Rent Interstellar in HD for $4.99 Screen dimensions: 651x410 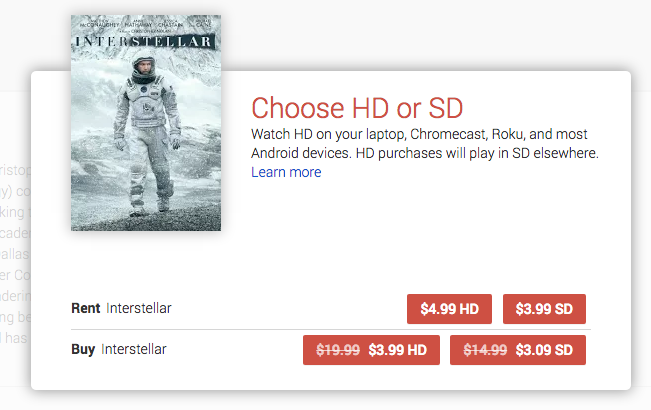[x=449, y=309]
